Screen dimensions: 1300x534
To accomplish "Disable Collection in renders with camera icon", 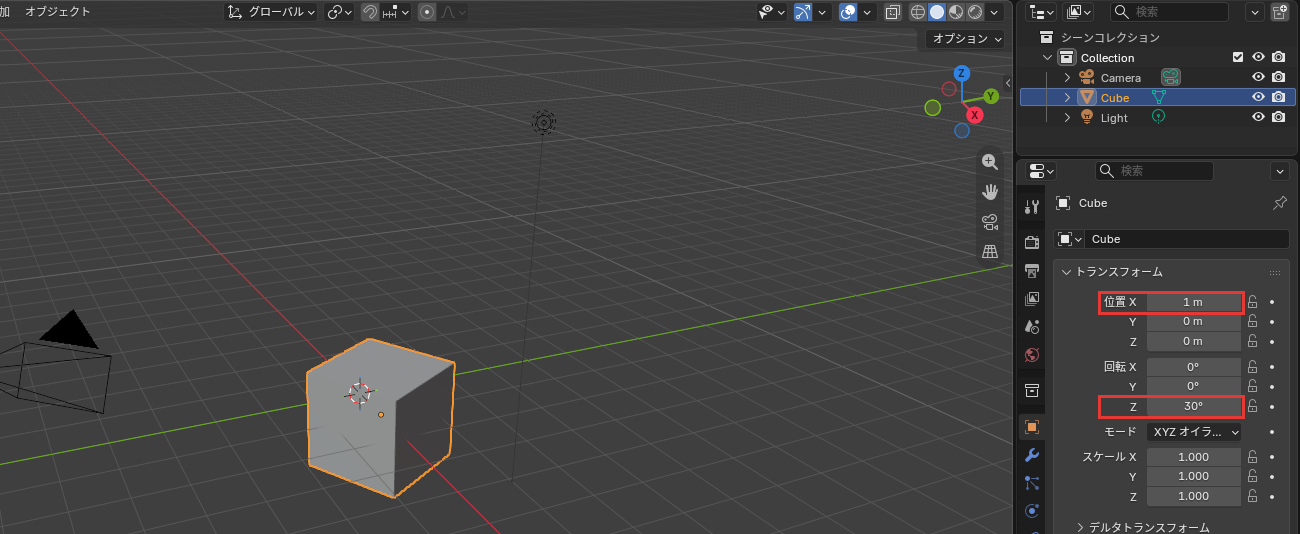I will point(1278,58).
